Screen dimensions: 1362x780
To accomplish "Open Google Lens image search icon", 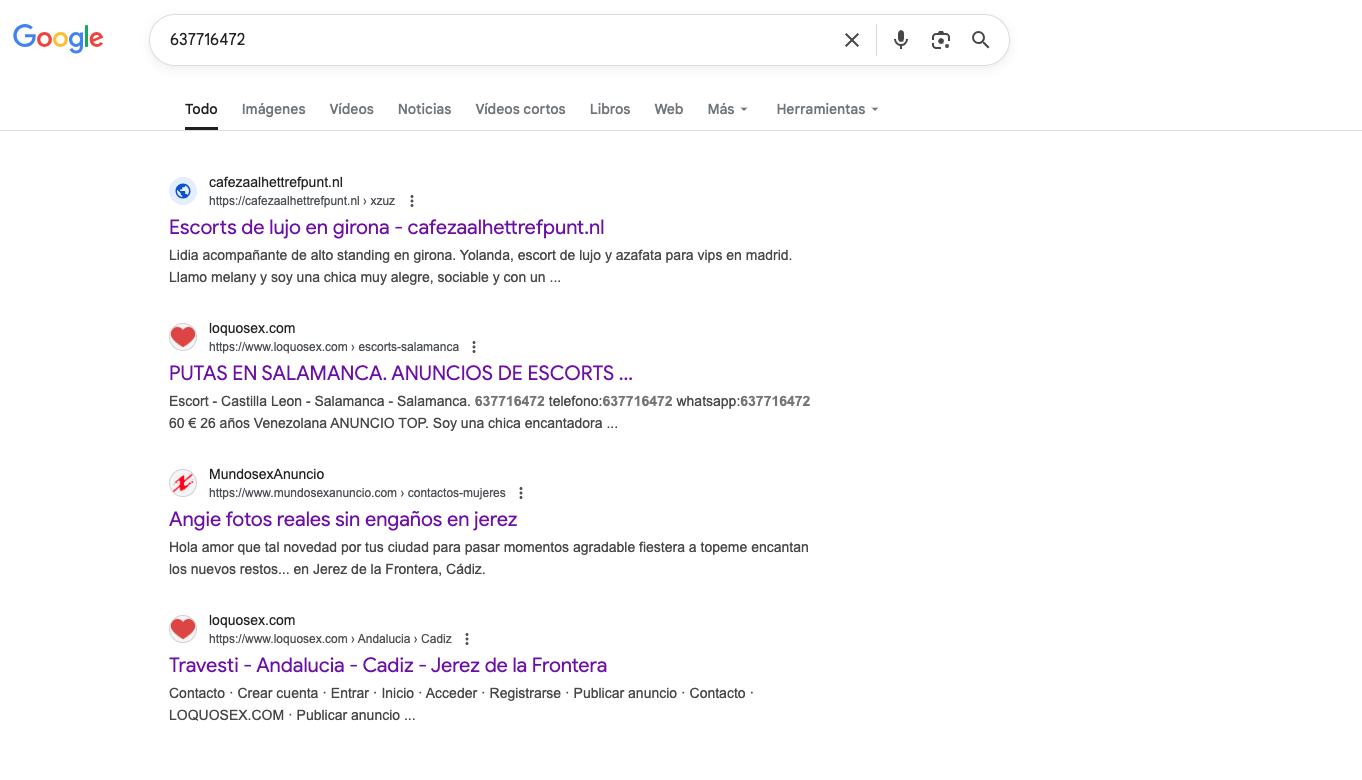I will (940, 40).
